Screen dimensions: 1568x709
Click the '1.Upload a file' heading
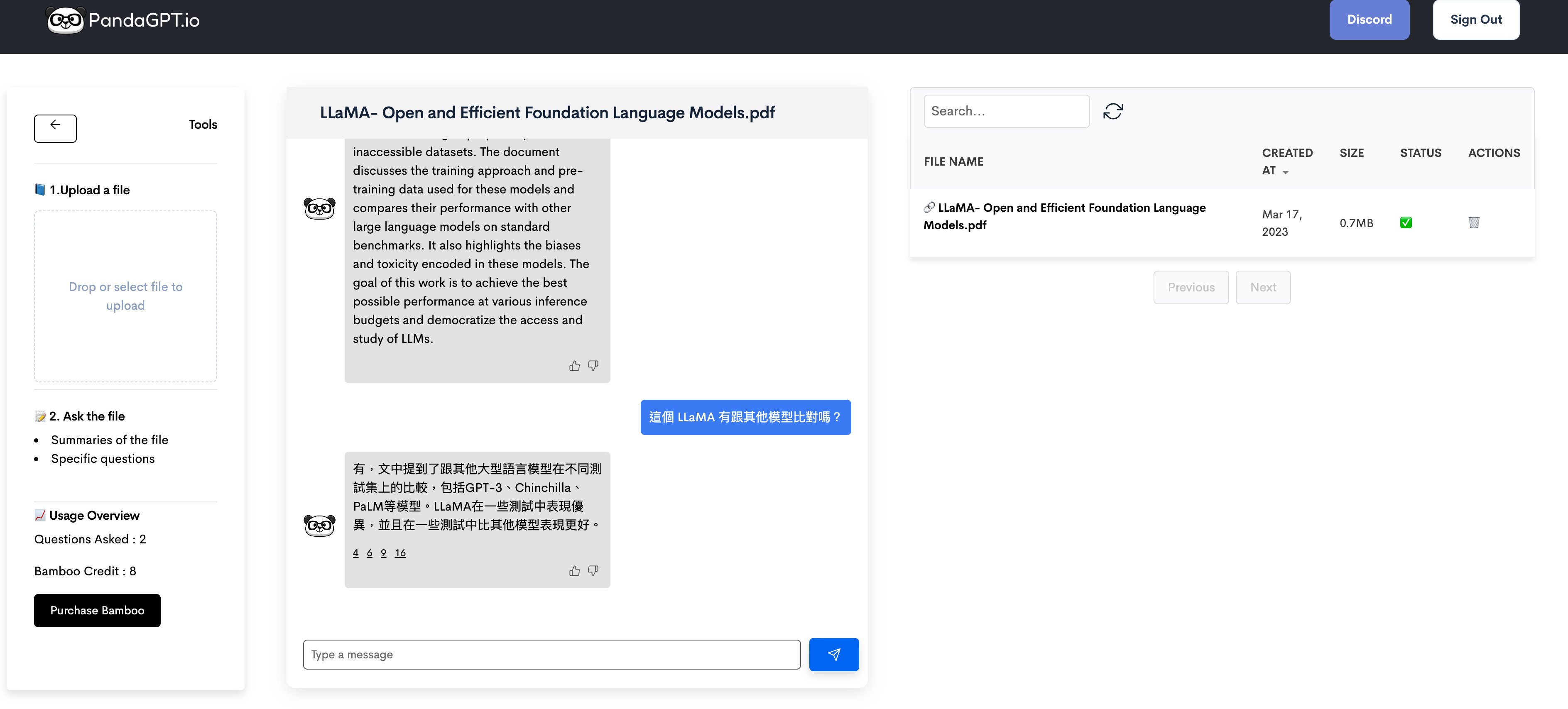tap(82, 190)
